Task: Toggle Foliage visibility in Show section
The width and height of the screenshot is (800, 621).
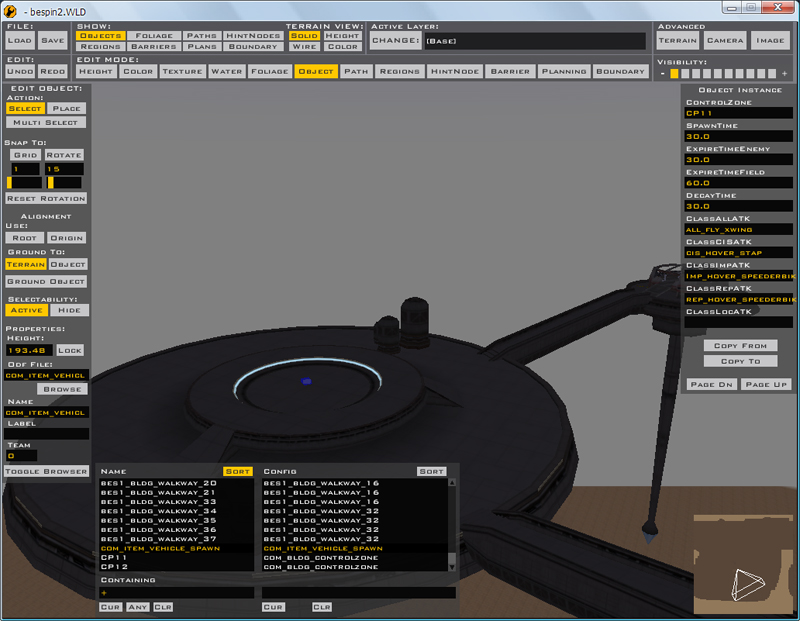Action: click(154, 36)
